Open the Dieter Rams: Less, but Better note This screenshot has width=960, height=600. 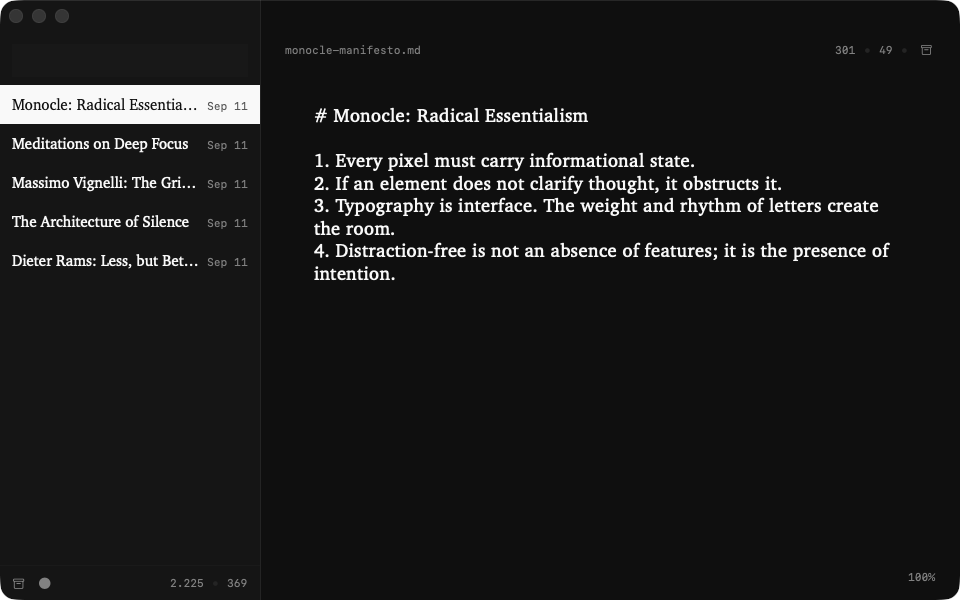tap(130, 261)
